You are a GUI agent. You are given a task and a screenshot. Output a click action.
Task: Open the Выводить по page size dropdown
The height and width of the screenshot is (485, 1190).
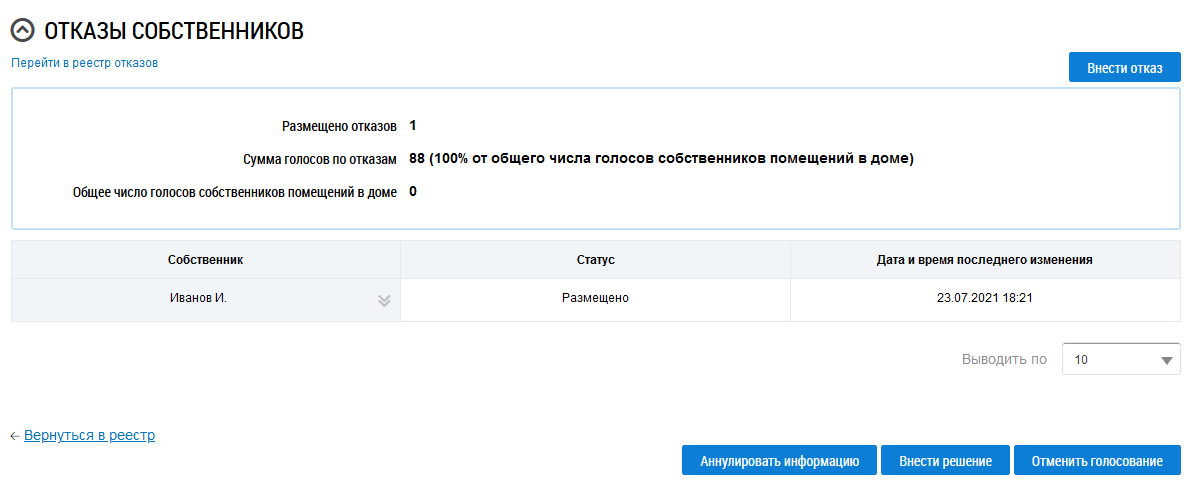(x=1120, y=359)
